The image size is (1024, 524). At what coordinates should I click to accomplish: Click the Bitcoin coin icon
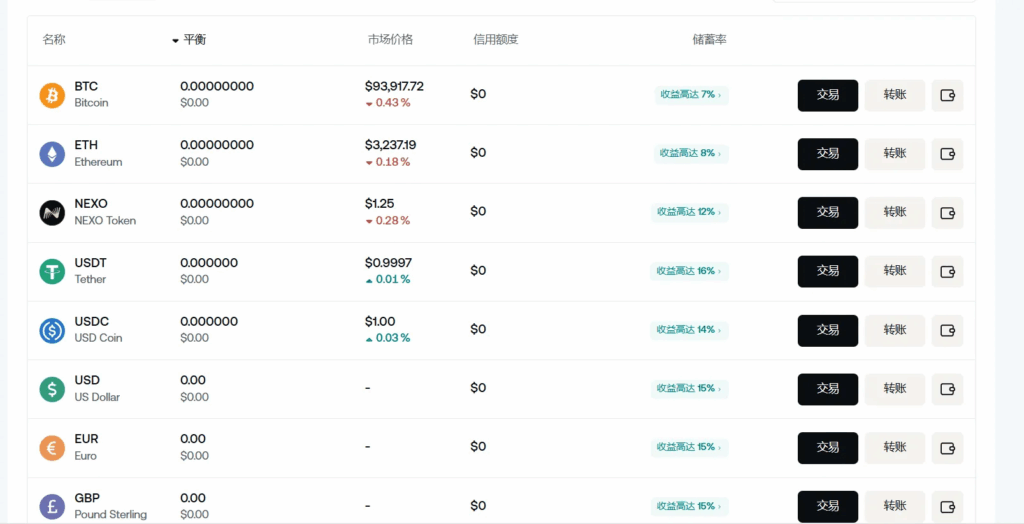(52, 95)
